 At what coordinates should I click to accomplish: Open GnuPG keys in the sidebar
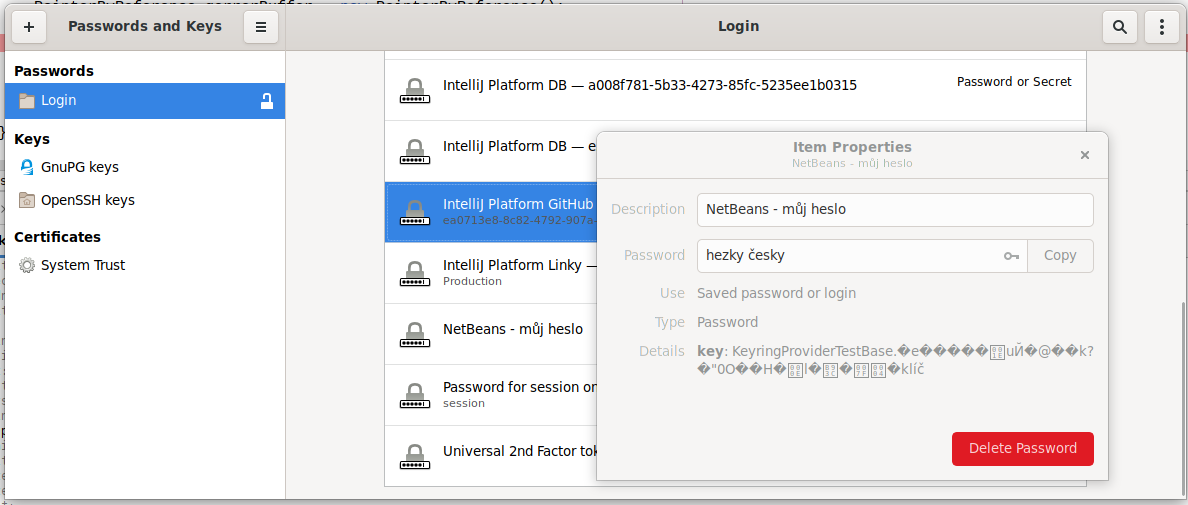[x=145, y=167]
